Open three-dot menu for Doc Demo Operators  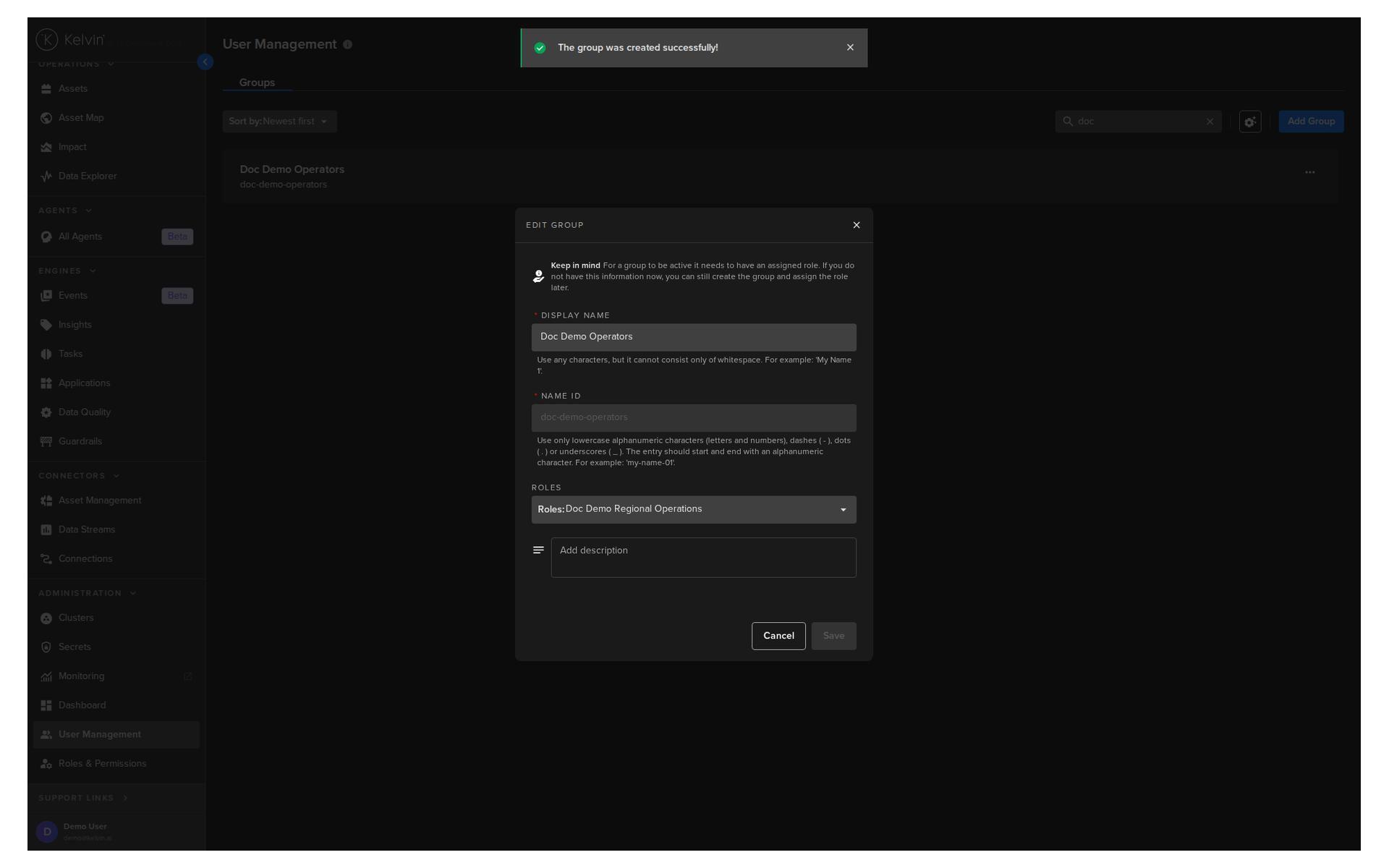(1310, 173)
